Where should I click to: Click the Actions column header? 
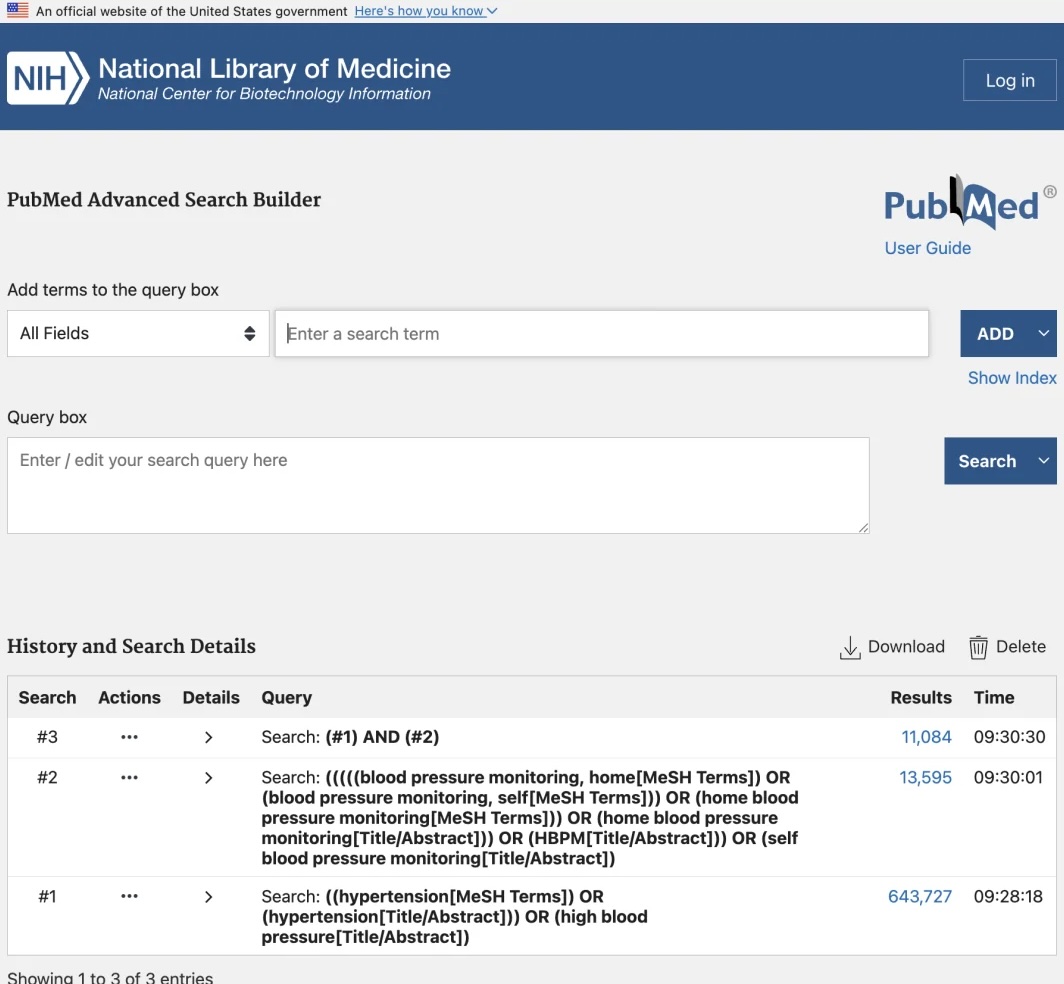(130, 698)
